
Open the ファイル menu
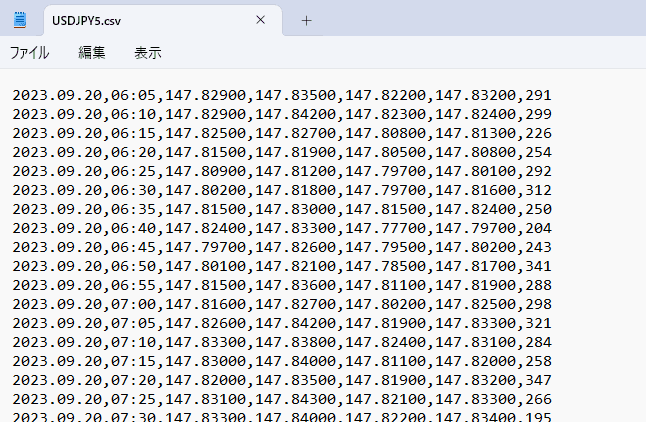29,52
